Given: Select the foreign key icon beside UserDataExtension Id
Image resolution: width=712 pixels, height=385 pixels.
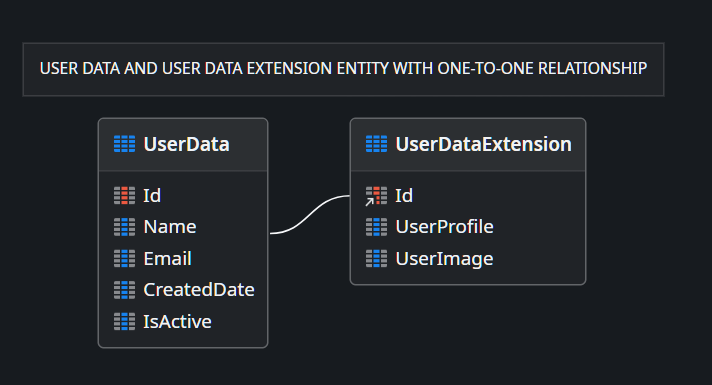Looking at the screenshot, I should [376, 196].
